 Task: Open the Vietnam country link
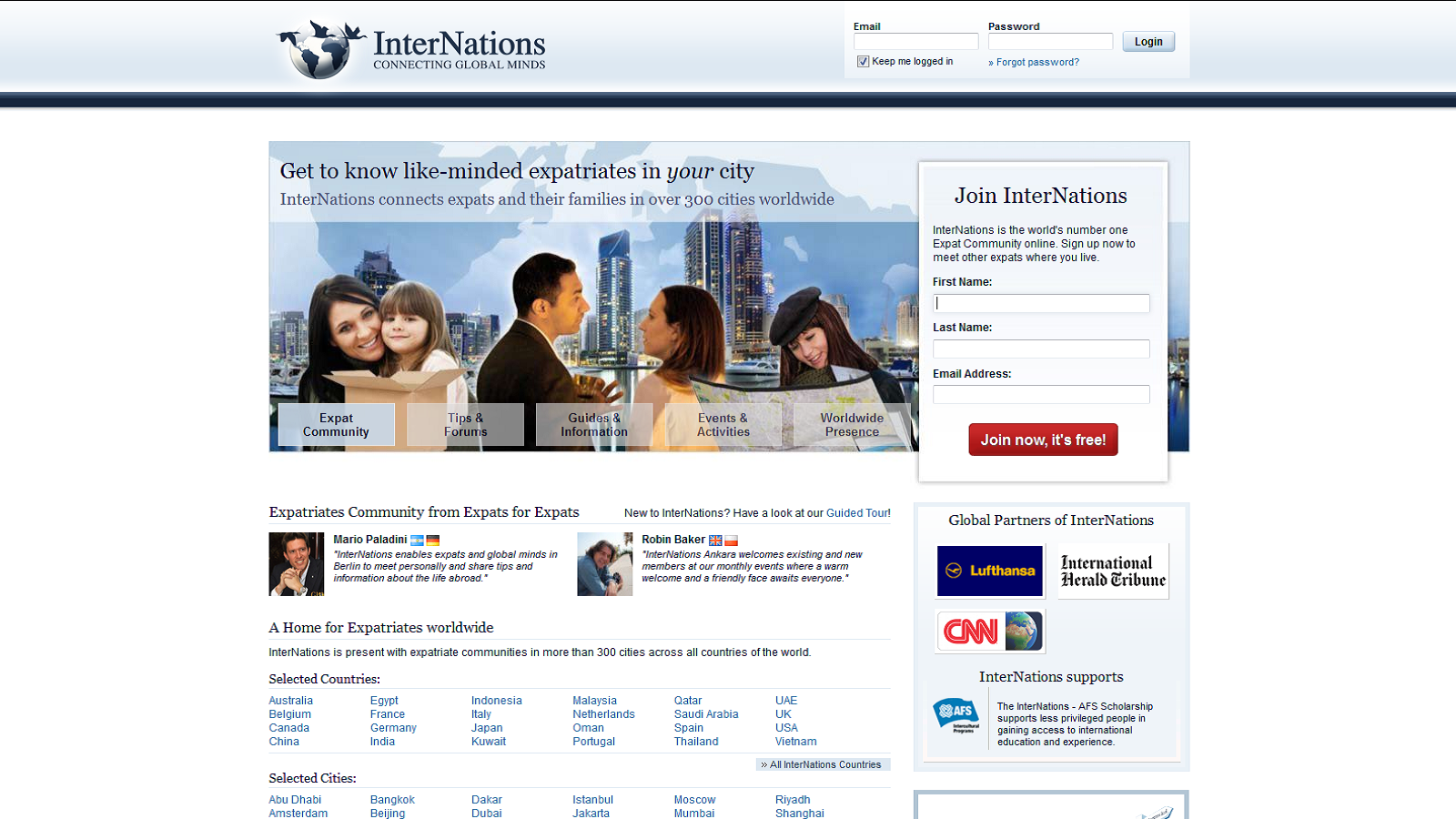click(x=796, y=742)
